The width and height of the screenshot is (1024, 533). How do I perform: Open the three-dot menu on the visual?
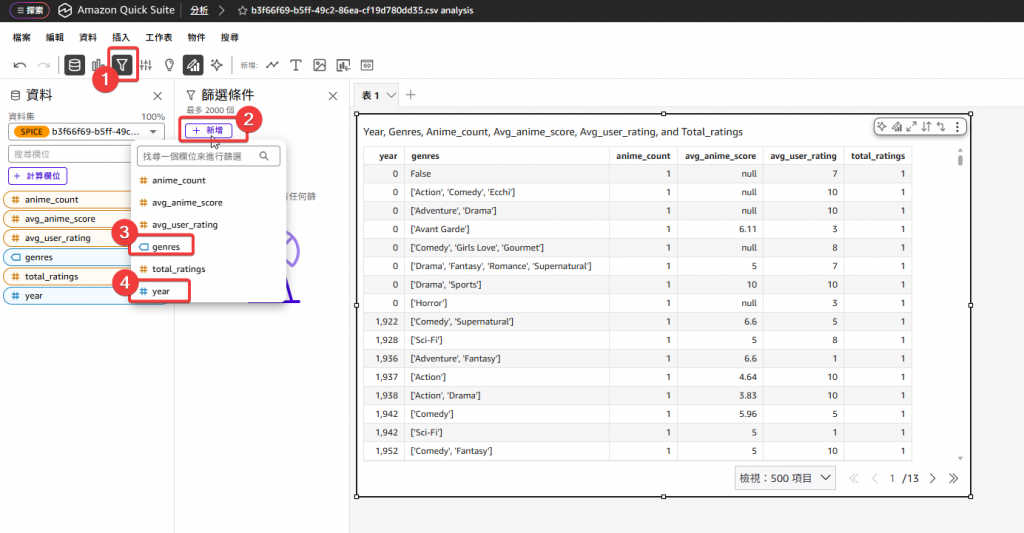957,127
